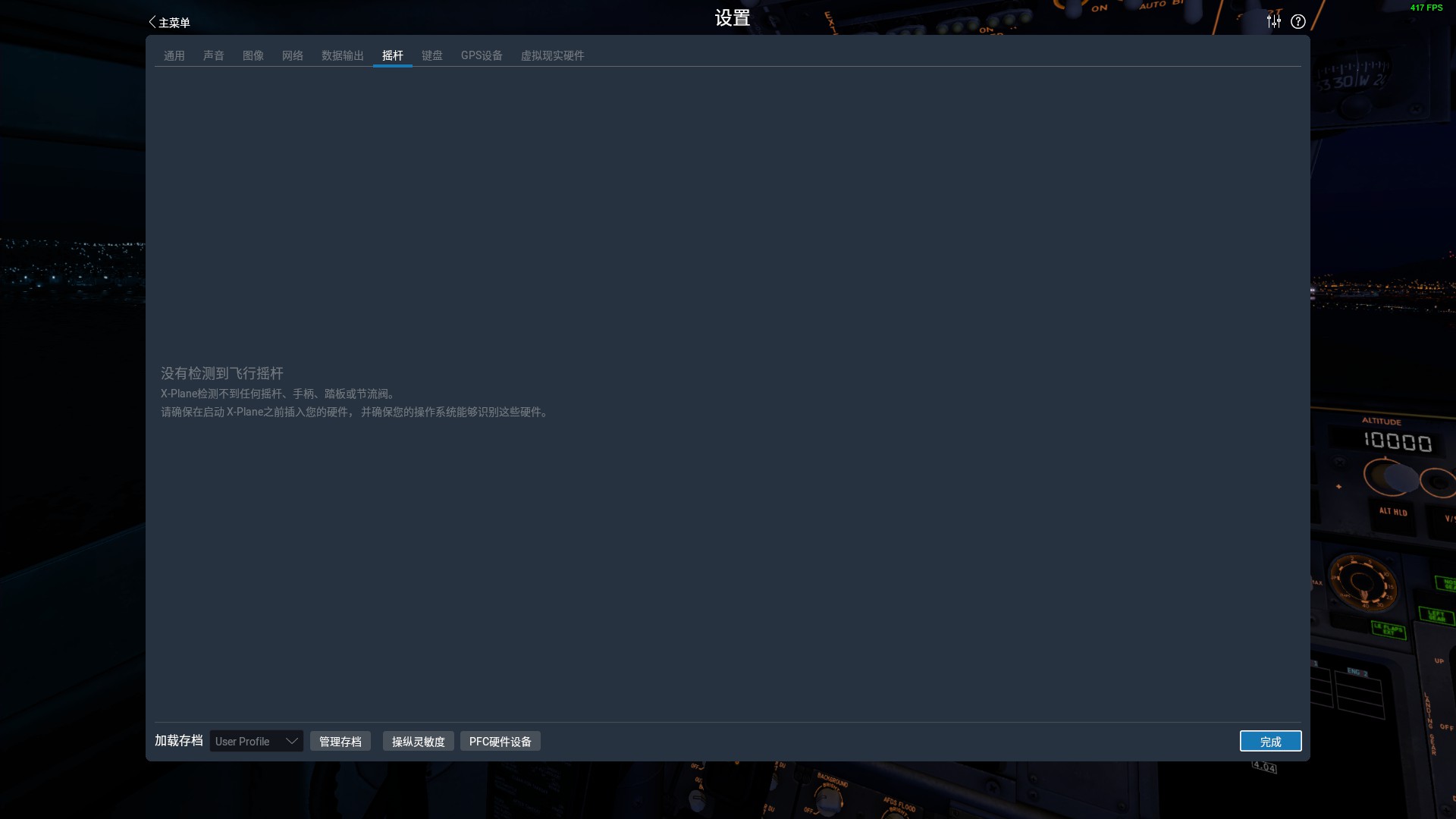This screenshot has height=819, width=1456.
Task: Expand the User Profile dropdown
Action: (x=256, y=741)
